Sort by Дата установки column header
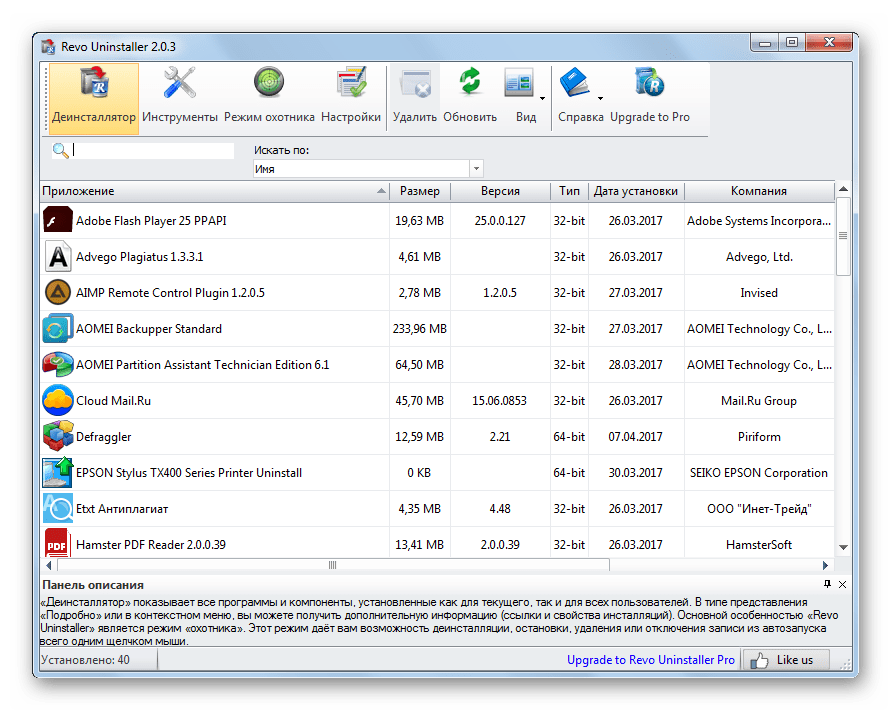 [x=636, y=191]
